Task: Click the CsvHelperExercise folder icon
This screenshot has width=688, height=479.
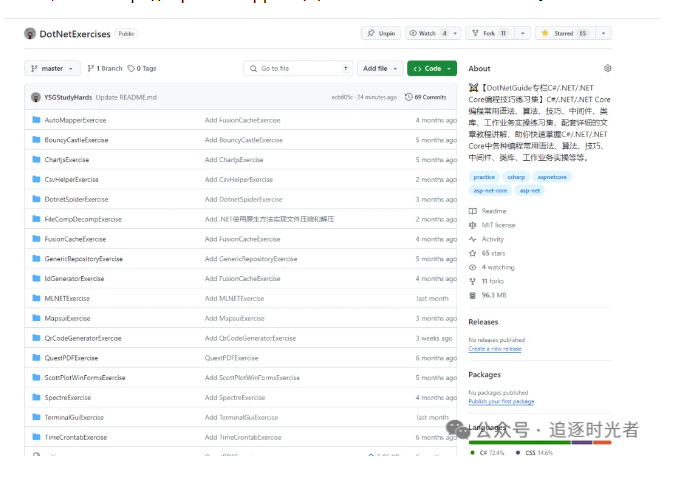Action: (36, 179)
